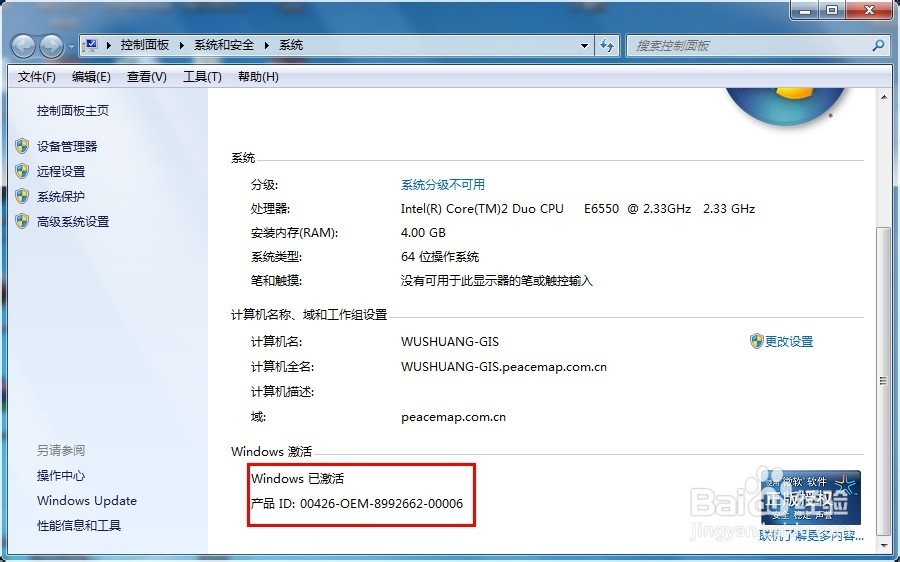This screenshot has width=900, height=562.
Task: Click the magnifier search icon
Action: (x=878, y=45)
